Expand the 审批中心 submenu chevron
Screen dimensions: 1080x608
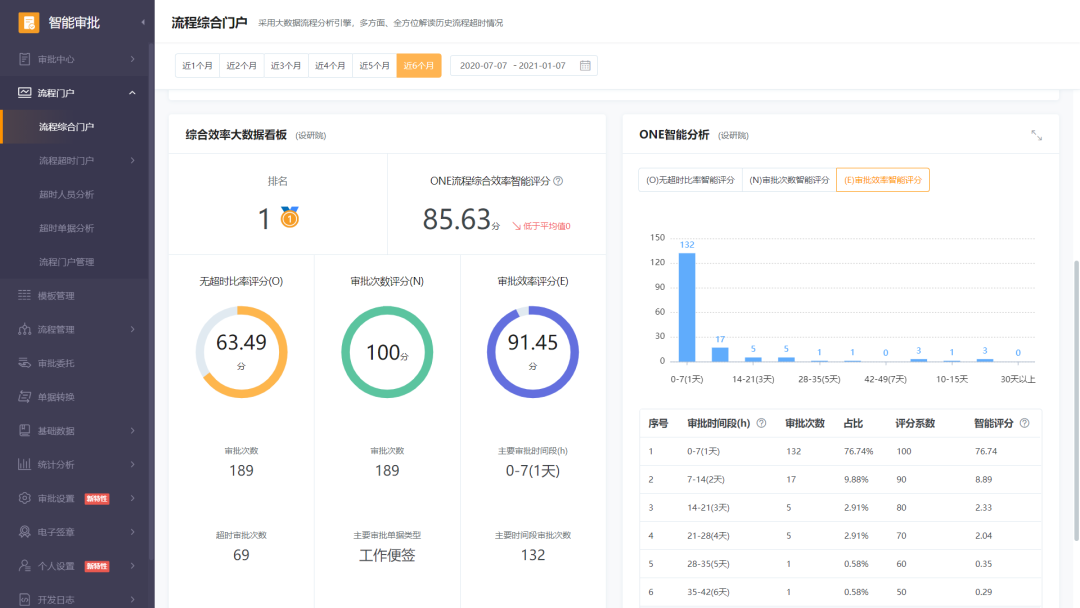(132, 59)
